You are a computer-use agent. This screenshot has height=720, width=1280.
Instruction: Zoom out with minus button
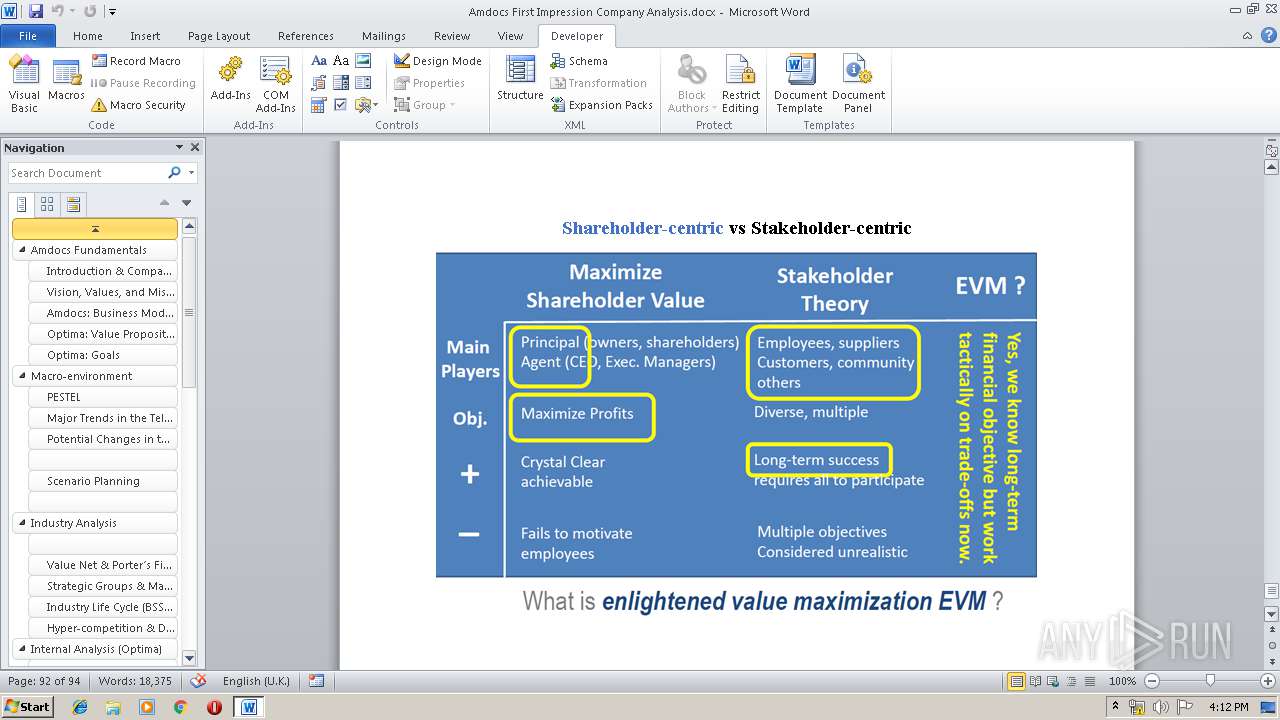[1151, 680]
